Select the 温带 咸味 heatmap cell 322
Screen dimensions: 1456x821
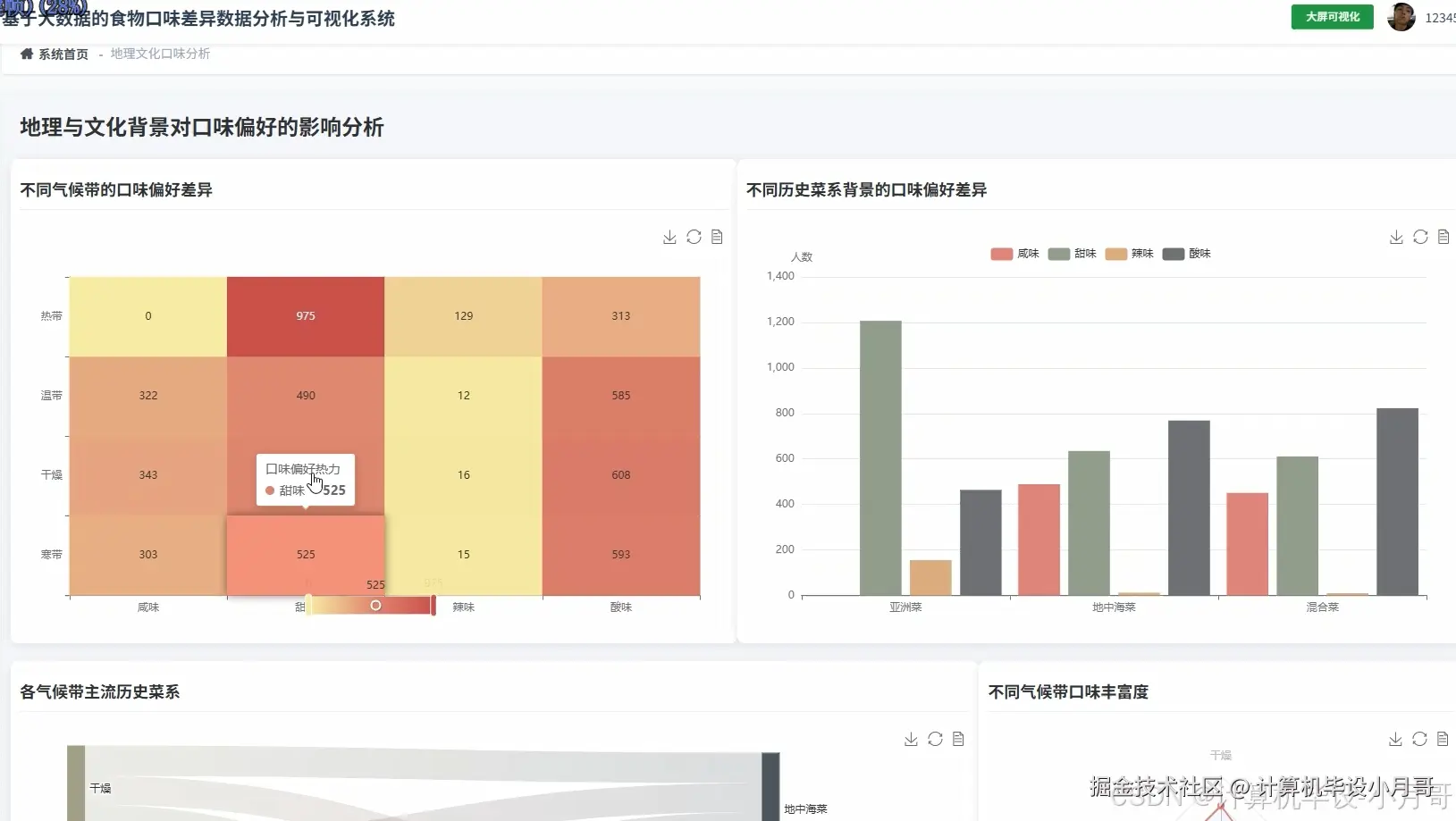coord(148,396)
